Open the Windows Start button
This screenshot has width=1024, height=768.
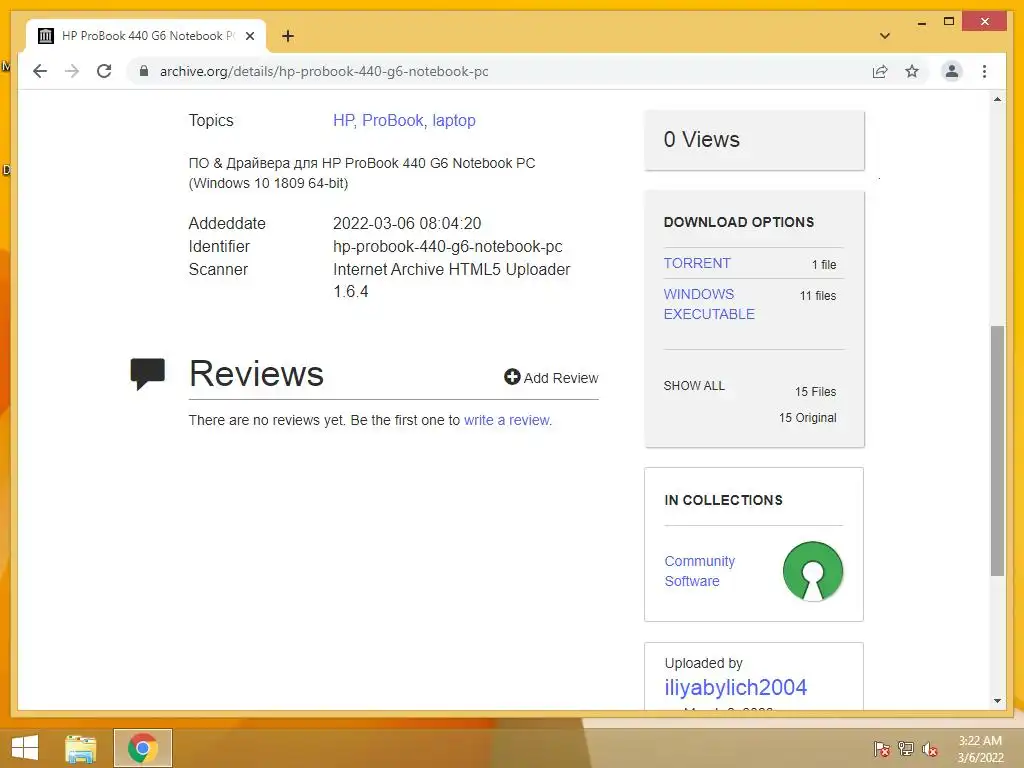pos(25,748)
